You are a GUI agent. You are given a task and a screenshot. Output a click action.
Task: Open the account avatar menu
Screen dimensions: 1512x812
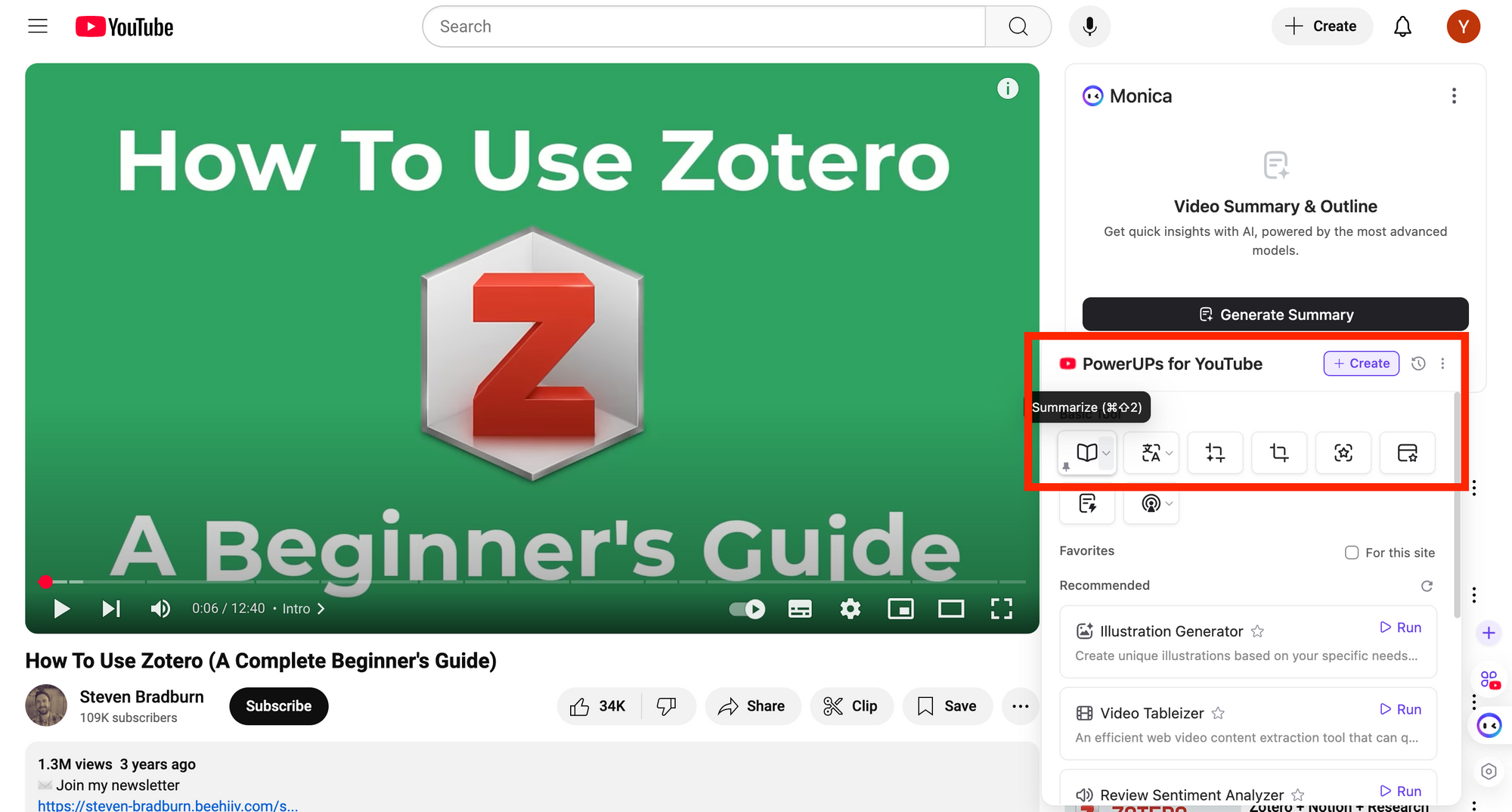(1463, 26)
